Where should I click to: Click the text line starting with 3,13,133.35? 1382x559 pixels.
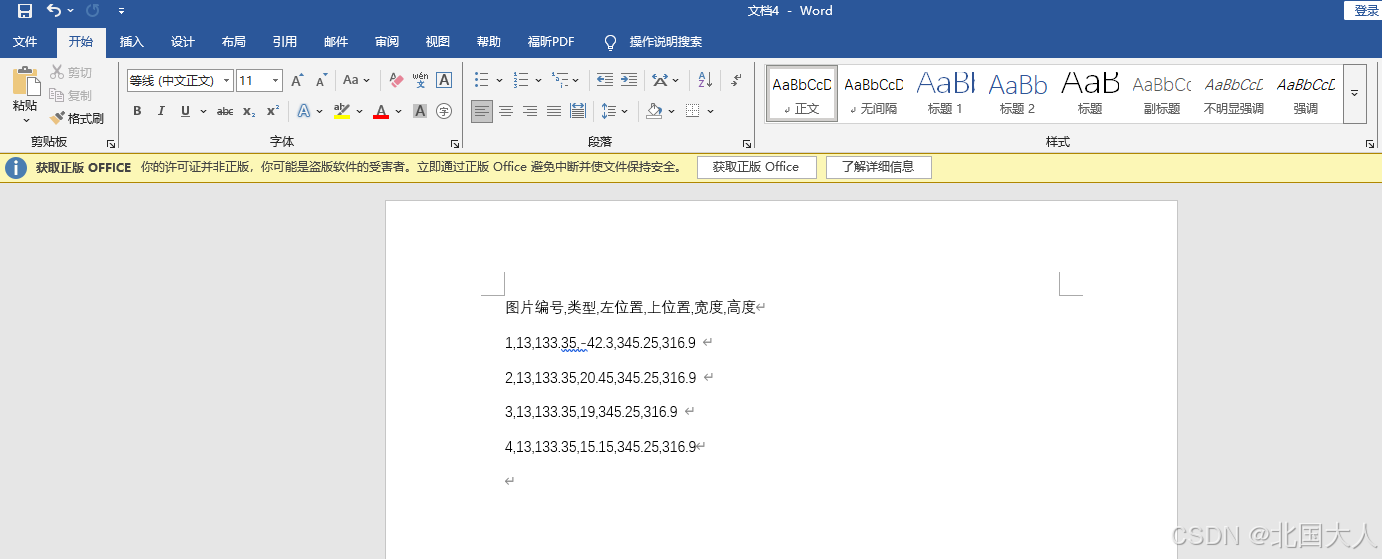click(591, 412)
